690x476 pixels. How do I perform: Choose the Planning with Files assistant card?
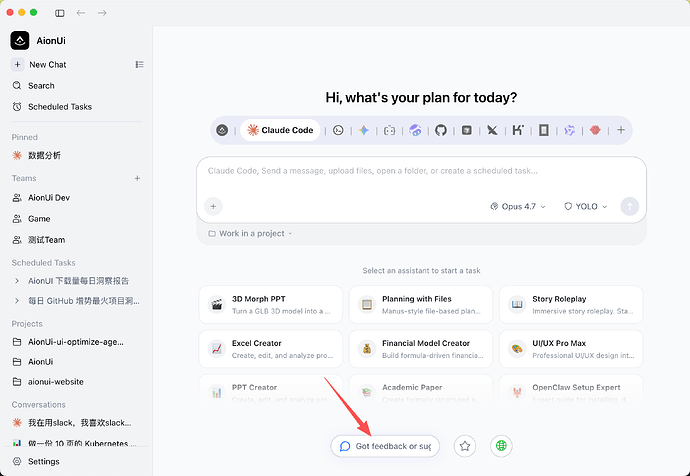click(x=421, y=304)
